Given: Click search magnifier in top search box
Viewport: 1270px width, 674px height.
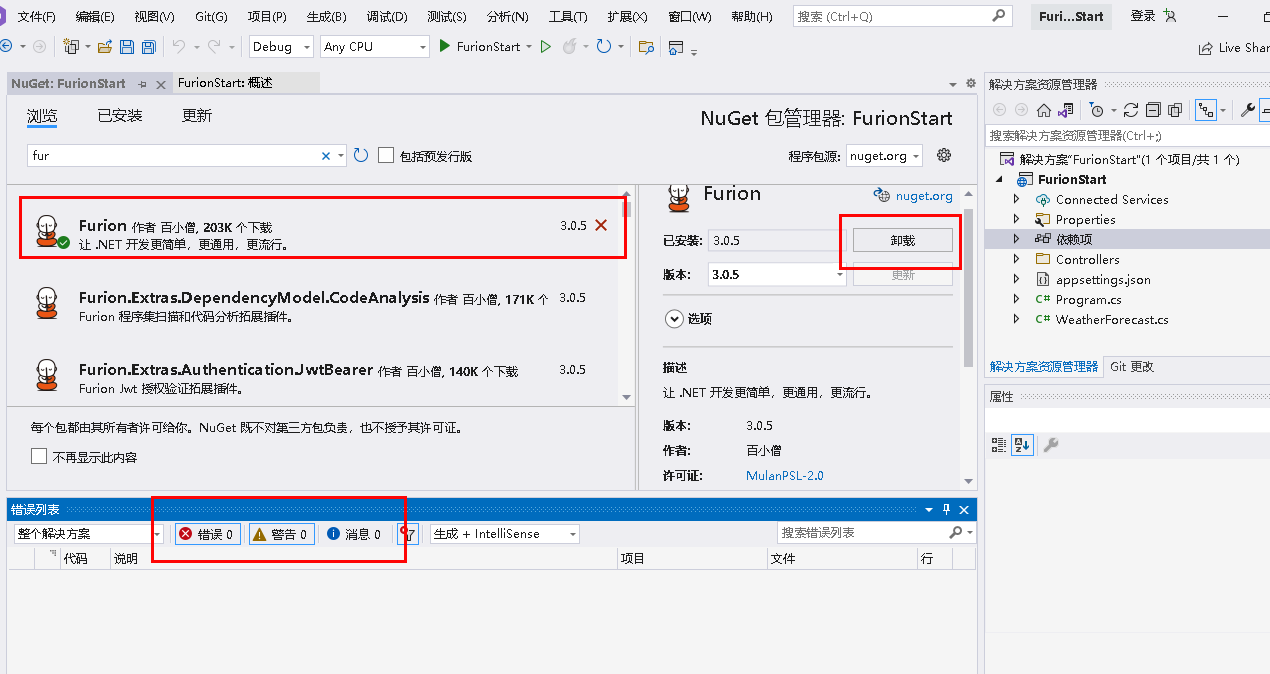Looking at the screenshot, I should (998, 16).
